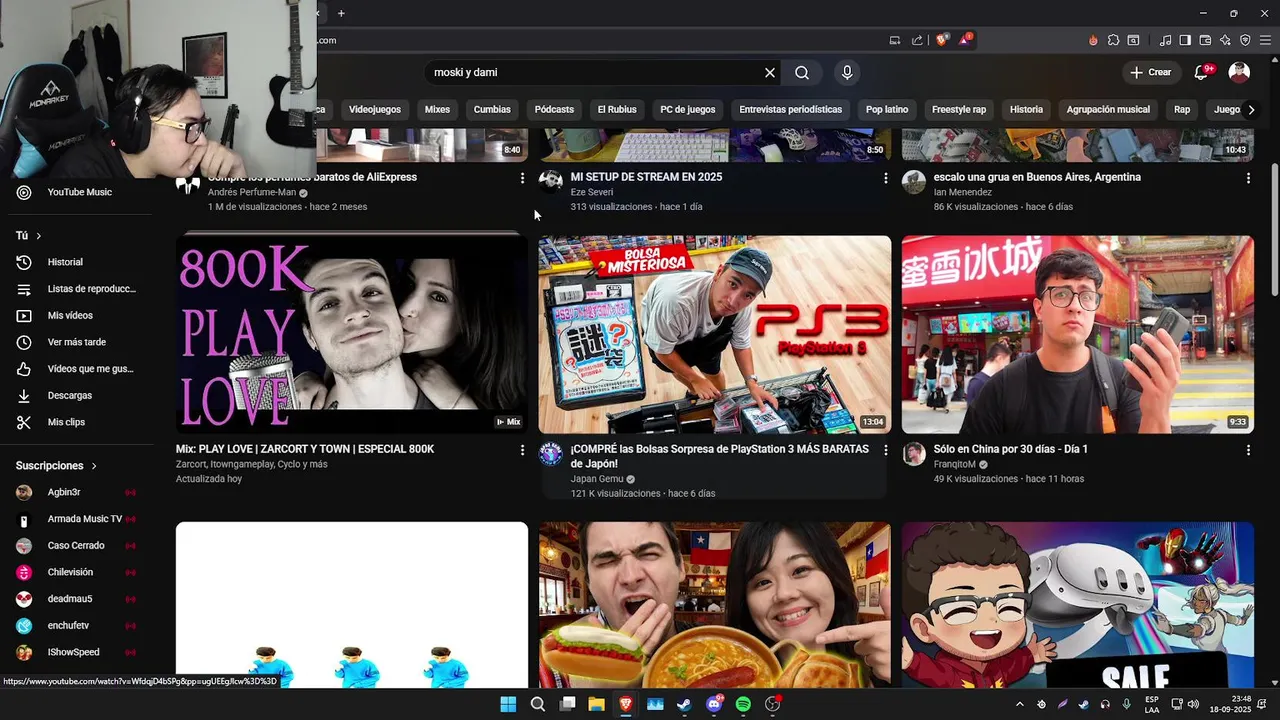Open YouTube notifications bell
This screenshot has height=720, width=1280.
tap(1203, 72)
